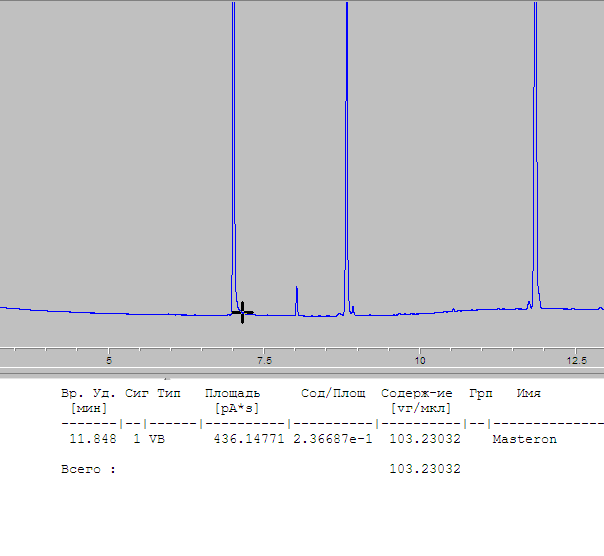The image size is (604, 556).
Task: Click the Masteron peak near 11.85 minutes
Action: 535,150
